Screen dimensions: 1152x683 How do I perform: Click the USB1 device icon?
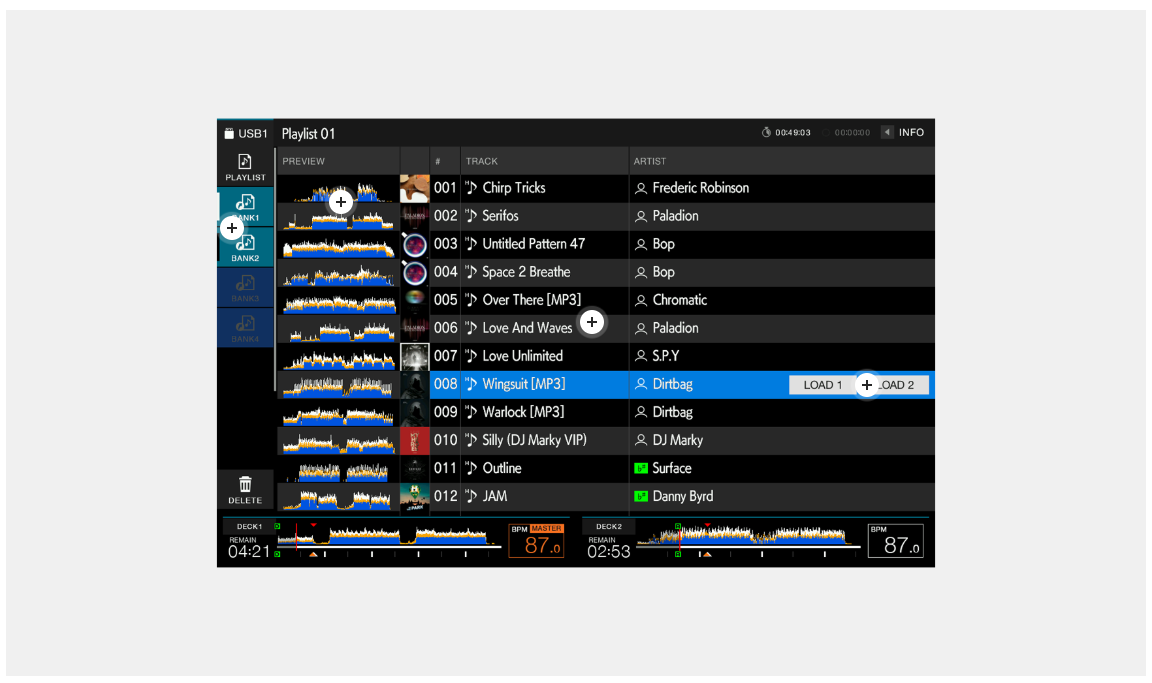tap(229, 133)
